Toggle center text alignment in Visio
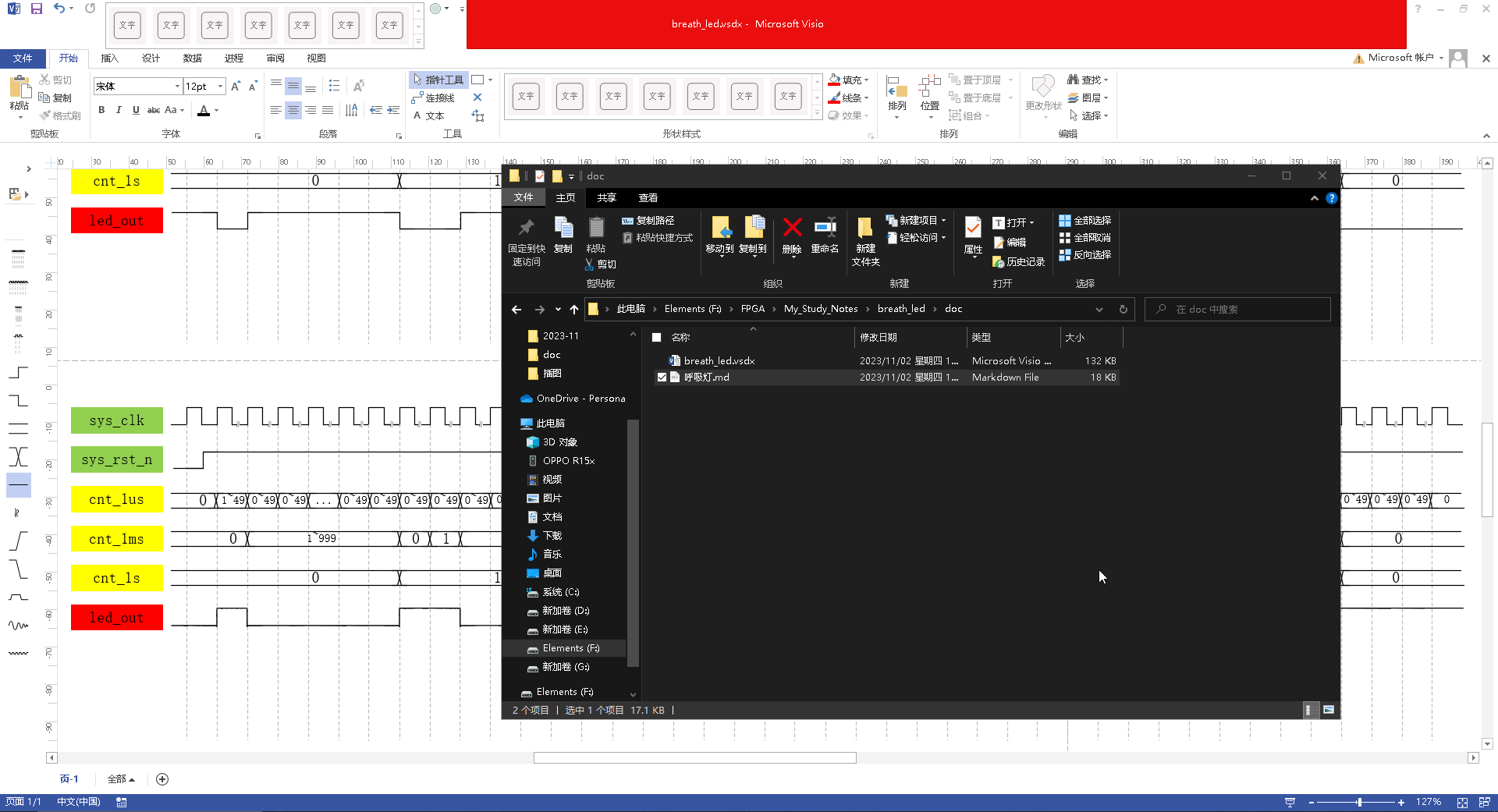The width and height of the screenshot is (1498, 812). click(293, 110)
